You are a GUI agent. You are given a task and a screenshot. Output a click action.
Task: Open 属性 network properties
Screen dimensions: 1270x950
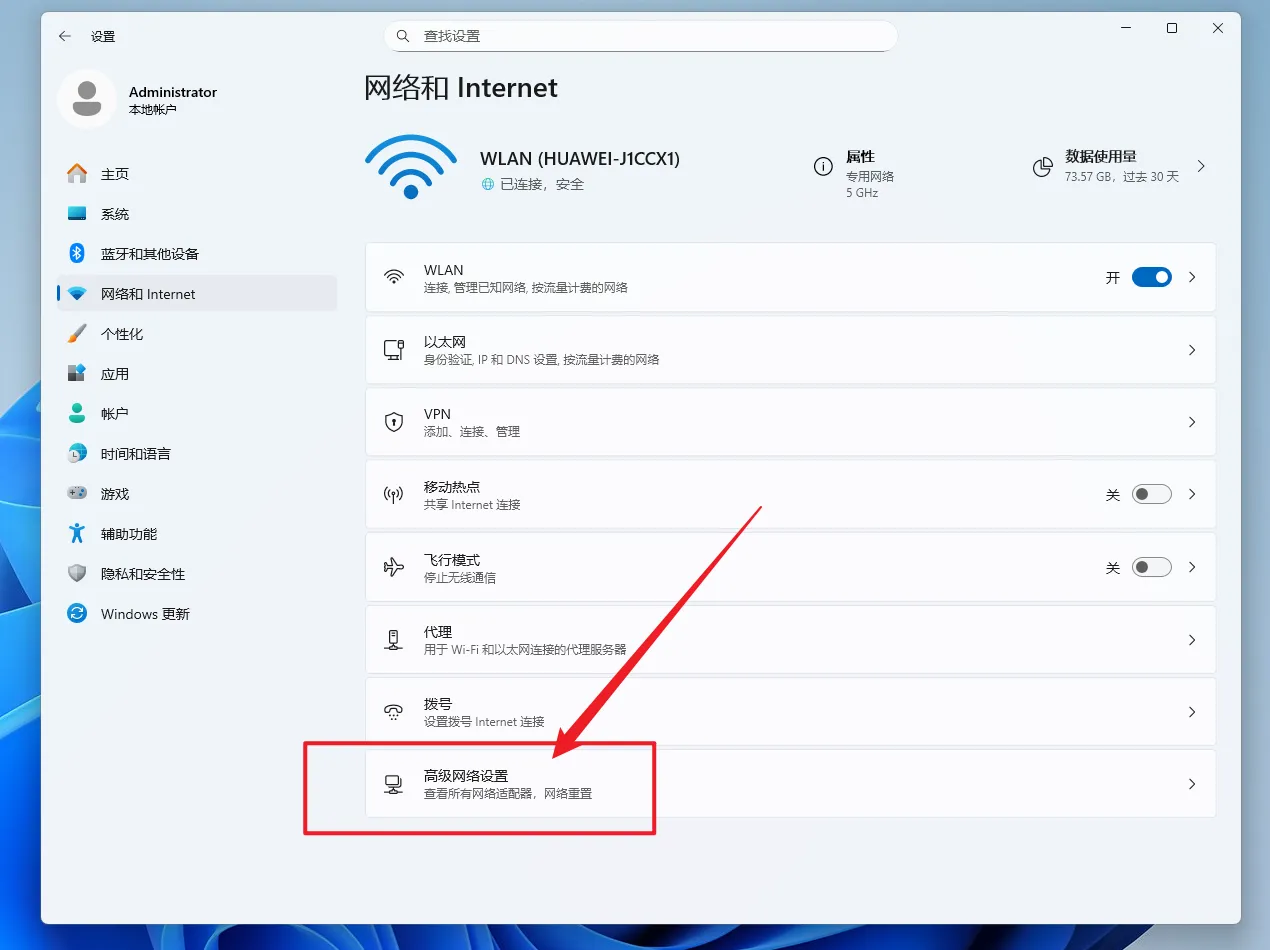855,173
